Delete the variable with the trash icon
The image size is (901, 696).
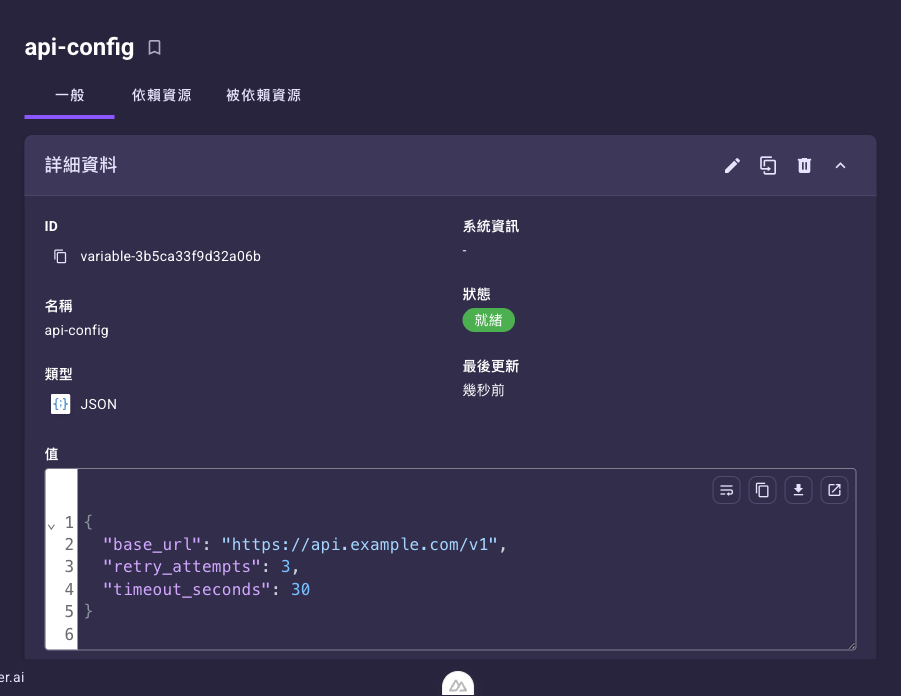click(x=804, y=166)
